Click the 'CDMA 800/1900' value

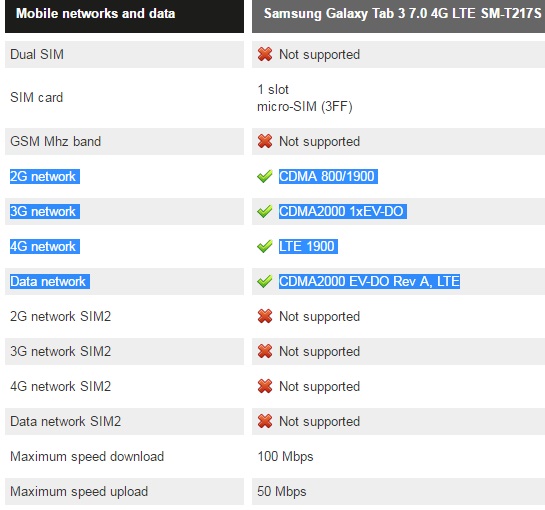(328, 176)
